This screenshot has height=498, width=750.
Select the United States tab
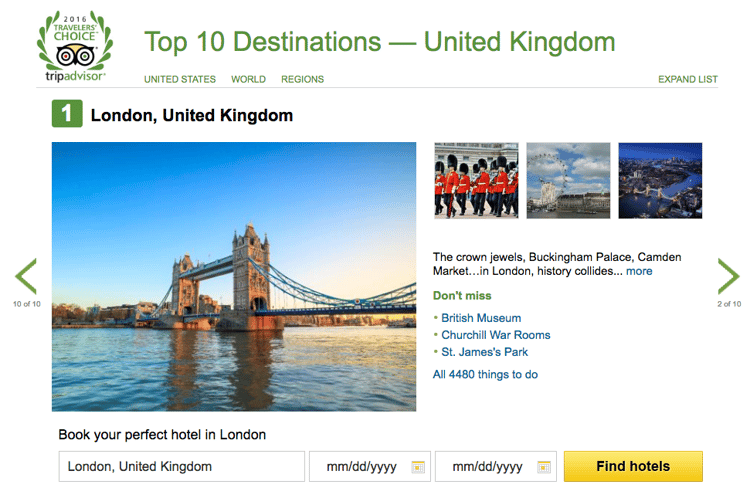(x=180, y=79)
